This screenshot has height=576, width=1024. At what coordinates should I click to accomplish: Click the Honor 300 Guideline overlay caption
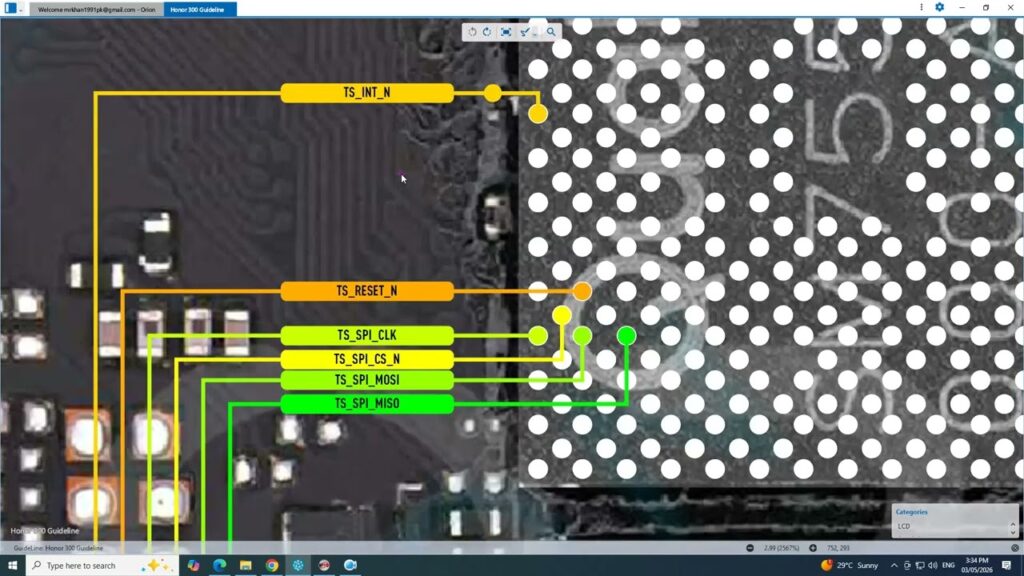44,531
